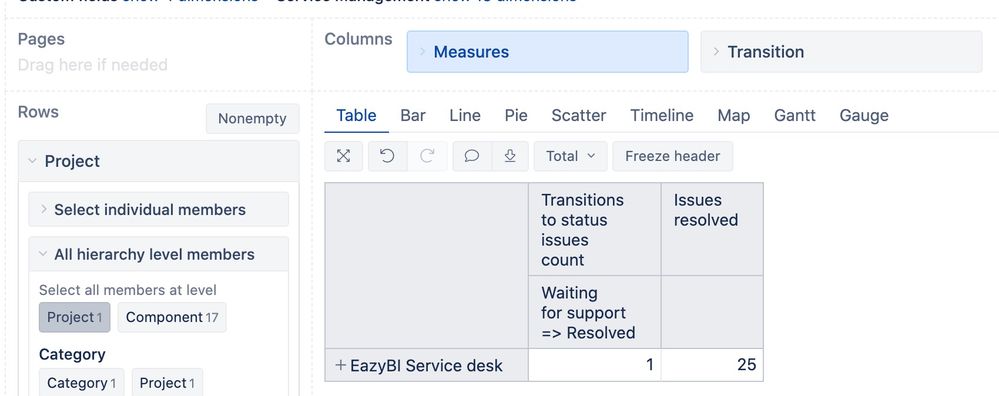Viewport: 999px width, 396px height.
Task: Select Project level members button
Action: pos(75,317)
